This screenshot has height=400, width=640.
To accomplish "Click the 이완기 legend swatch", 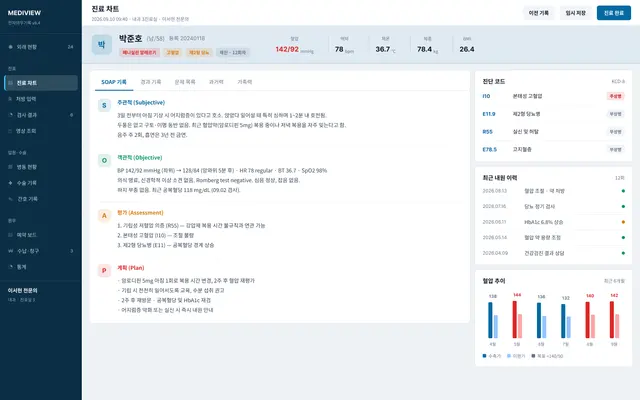I will [509, 356].
